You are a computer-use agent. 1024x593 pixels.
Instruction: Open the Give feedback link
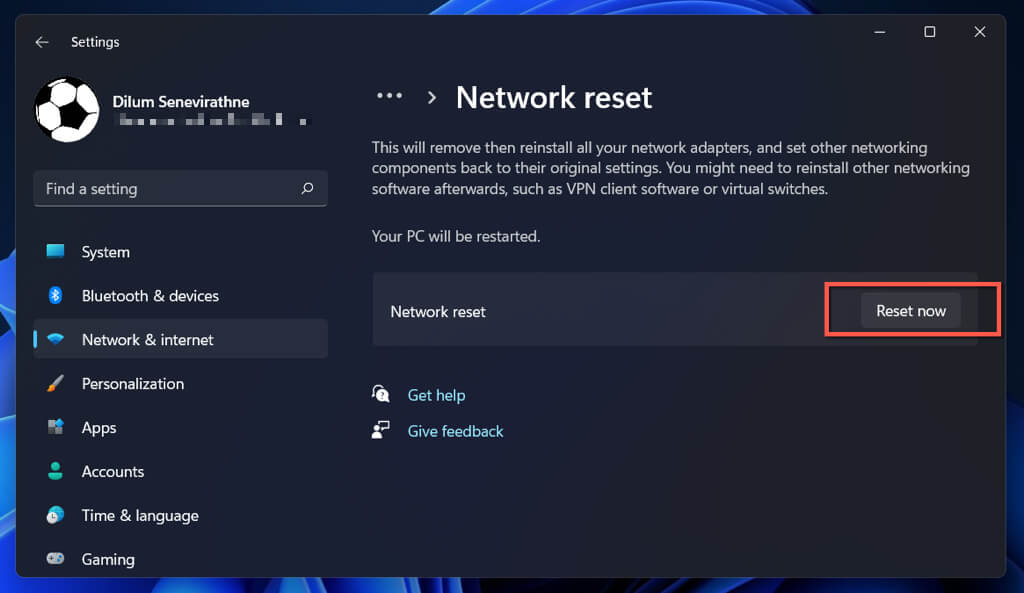click(x=455, y=431)
